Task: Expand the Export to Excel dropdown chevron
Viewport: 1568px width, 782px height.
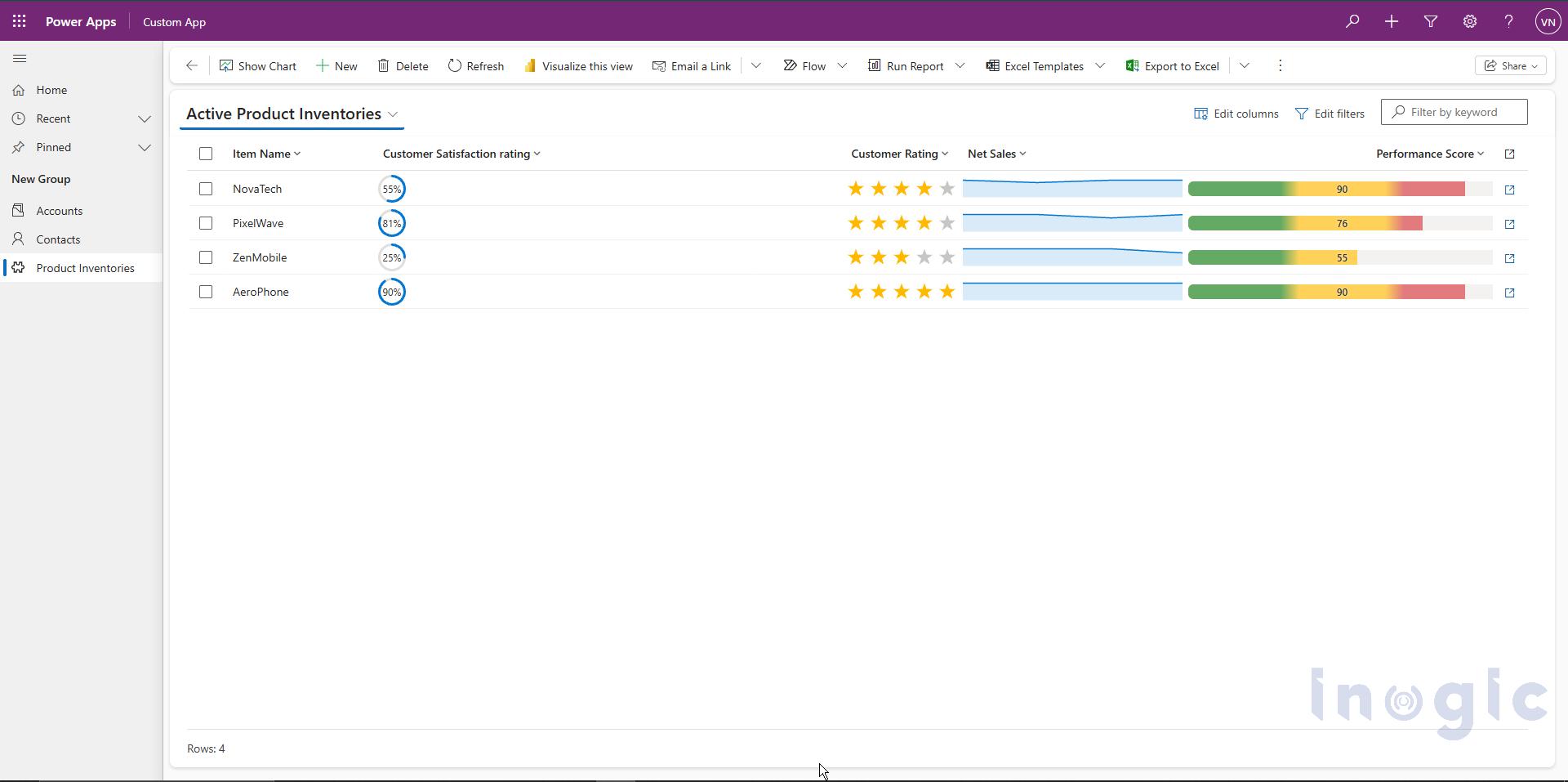Action: pyautogui.click(x=1245, y=66)
